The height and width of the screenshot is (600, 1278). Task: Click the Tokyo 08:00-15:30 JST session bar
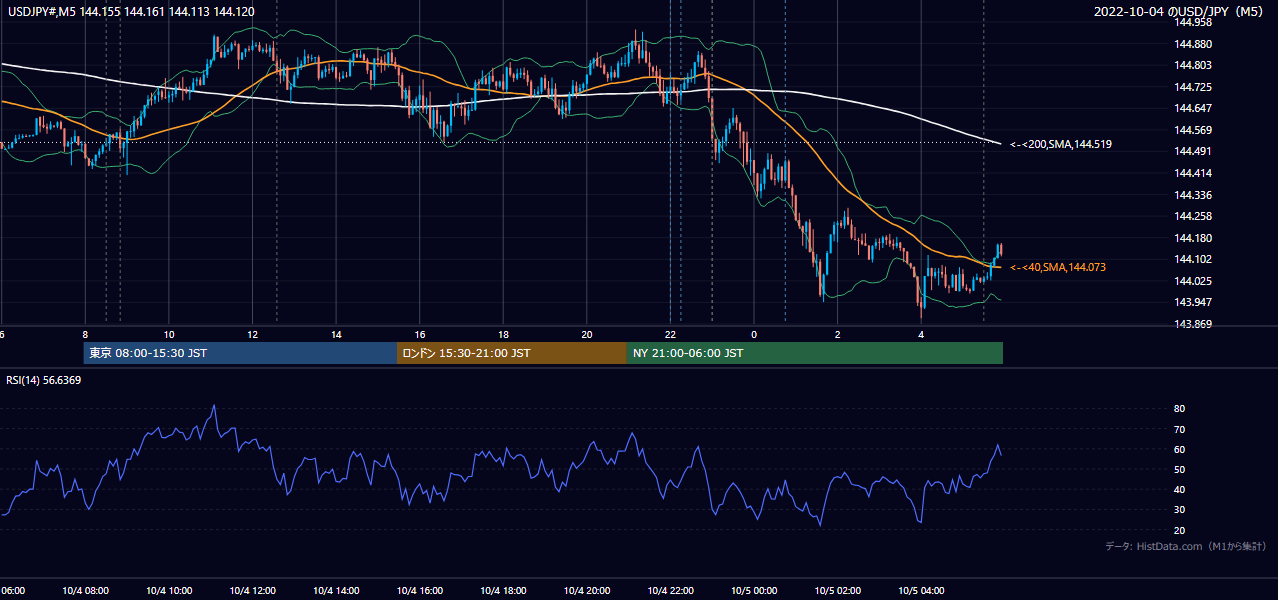pyautogui.click(x=240, y=353)
